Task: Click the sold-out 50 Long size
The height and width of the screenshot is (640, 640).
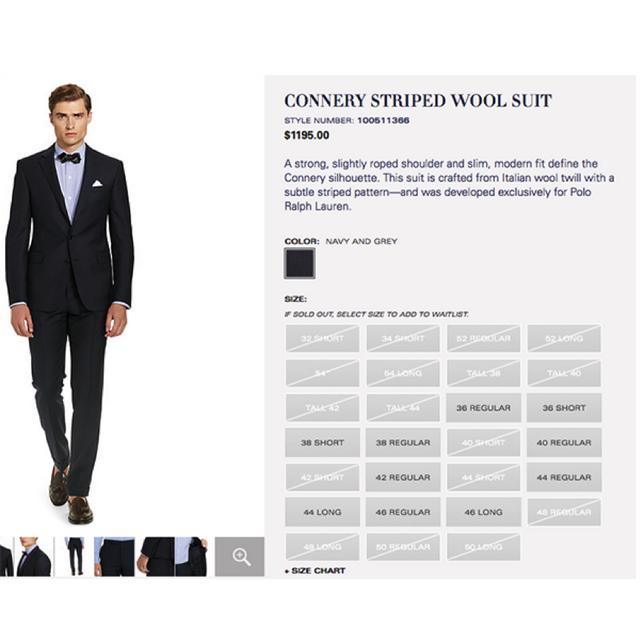Action: click(483, 547)
